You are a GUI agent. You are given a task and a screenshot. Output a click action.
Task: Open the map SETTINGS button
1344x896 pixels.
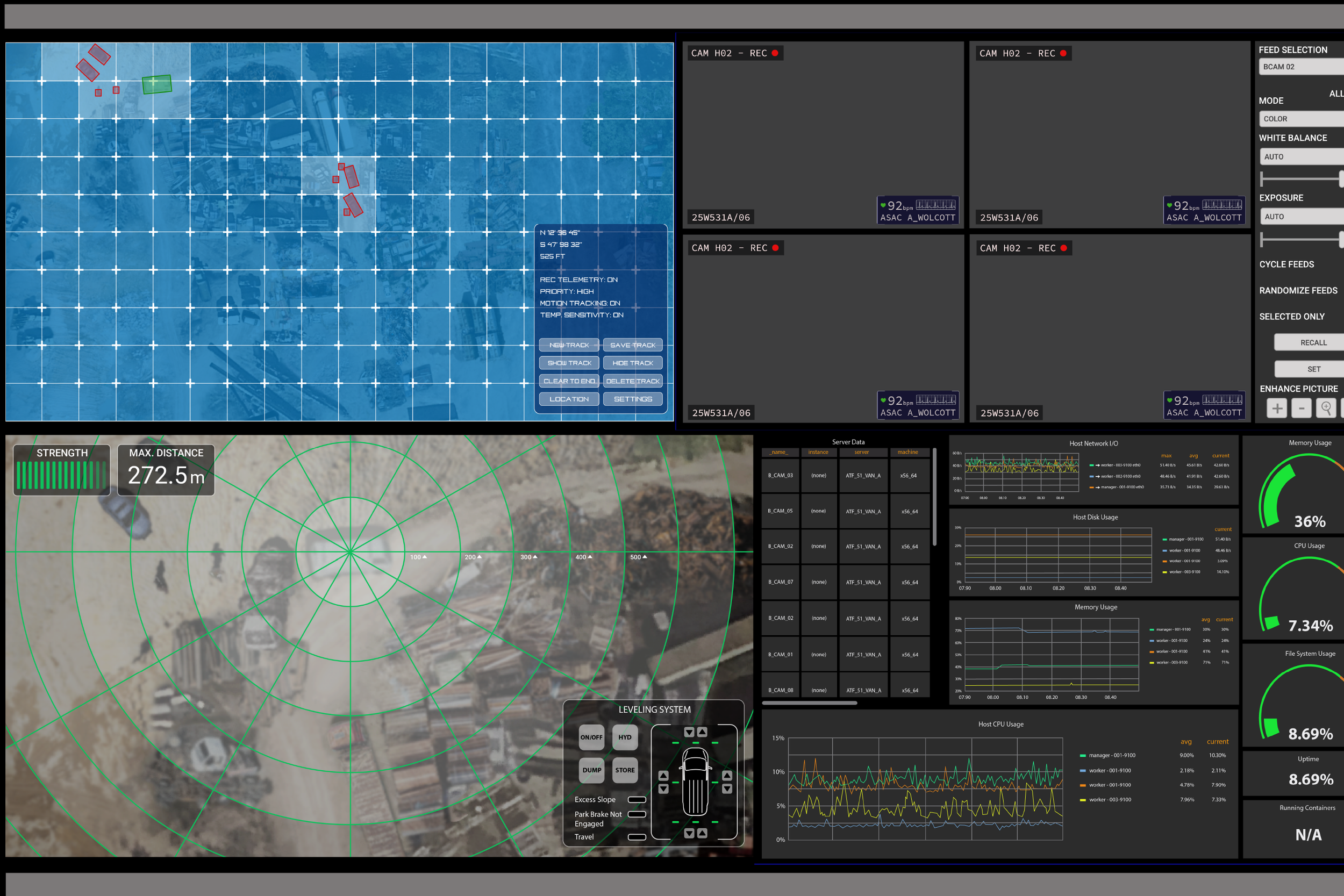click(x=633, y=399)
